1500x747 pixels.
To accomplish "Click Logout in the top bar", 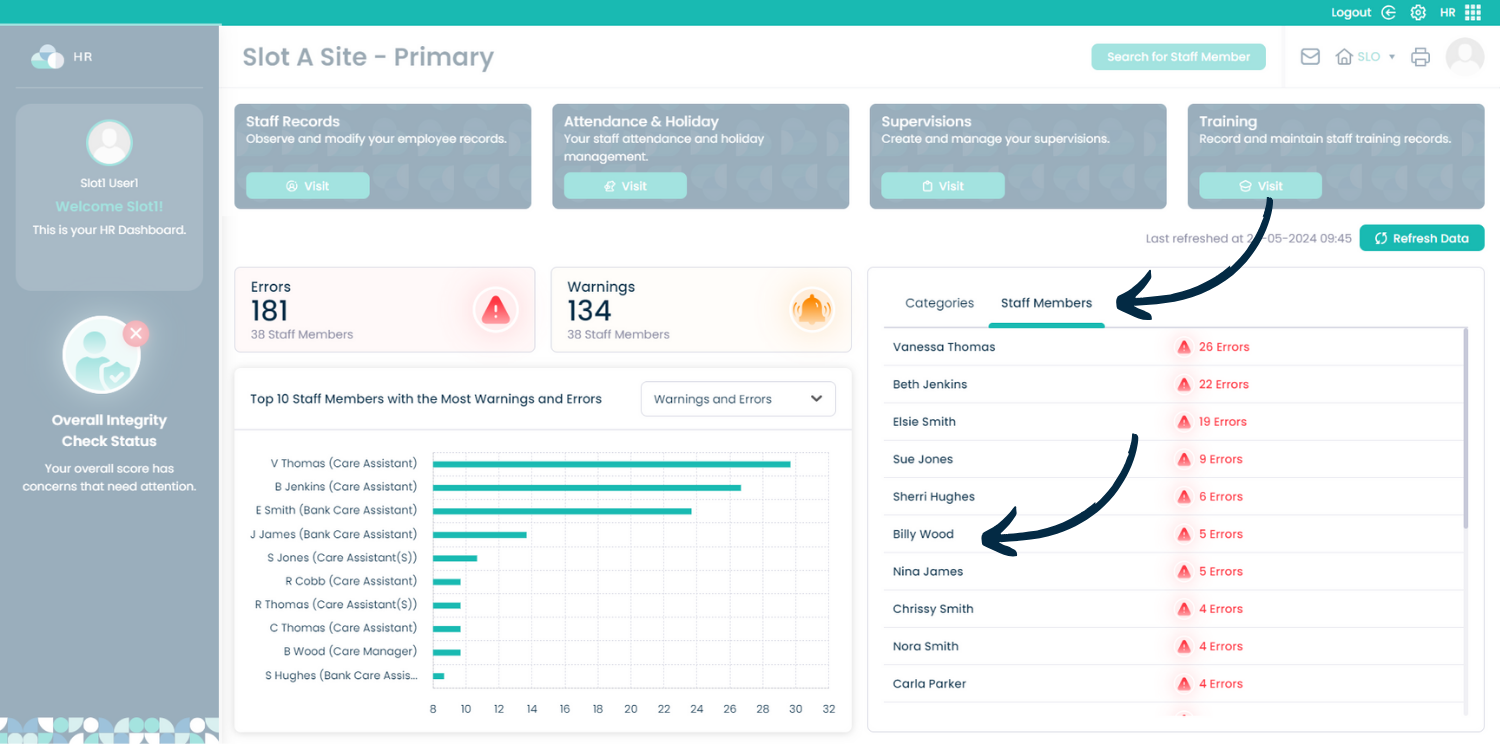I will coord(1351,13).
